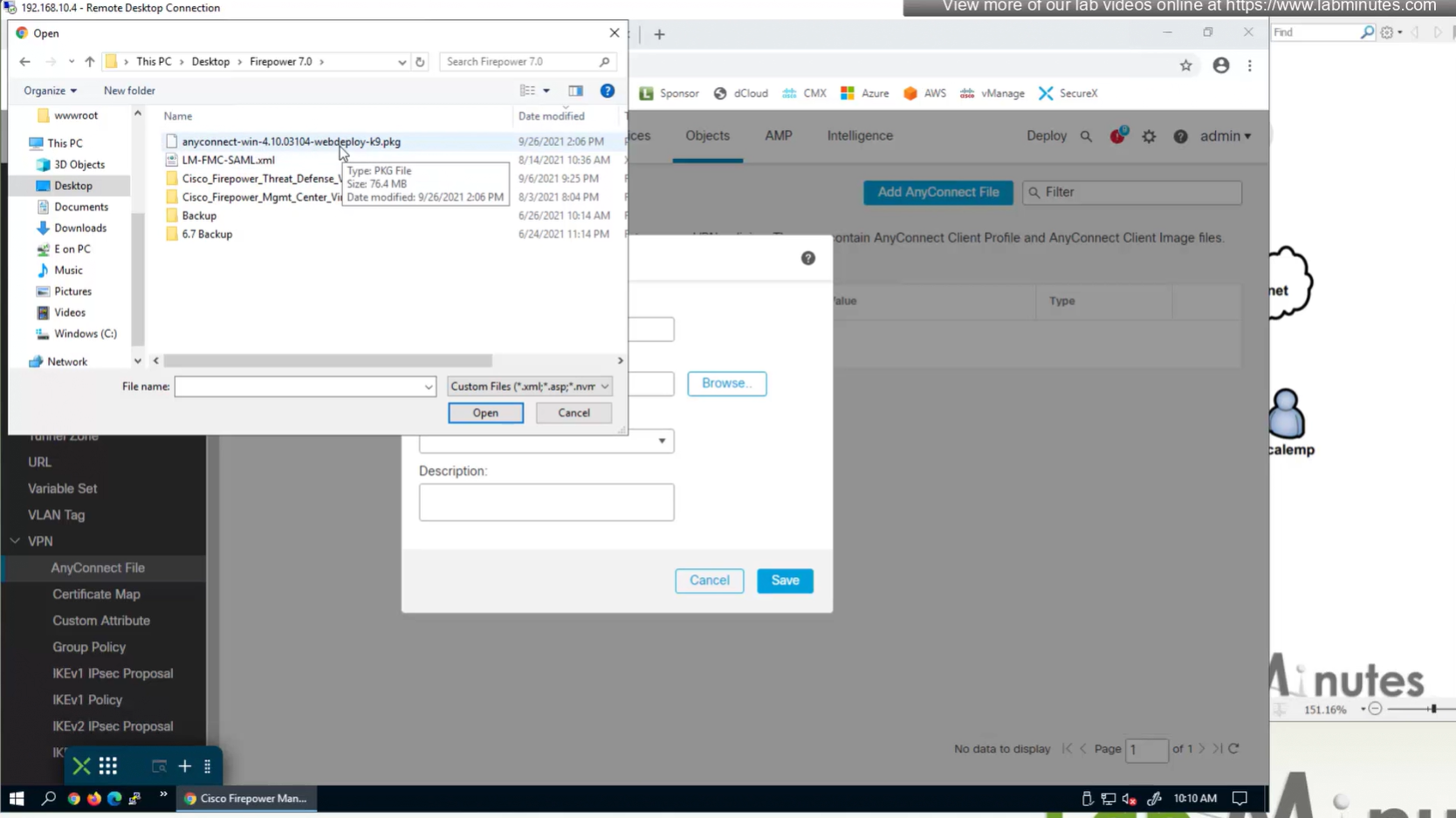Select anyconnect-win webdeploy pkg file
This screenshot has height=818, width=1456.
[291, 141]
